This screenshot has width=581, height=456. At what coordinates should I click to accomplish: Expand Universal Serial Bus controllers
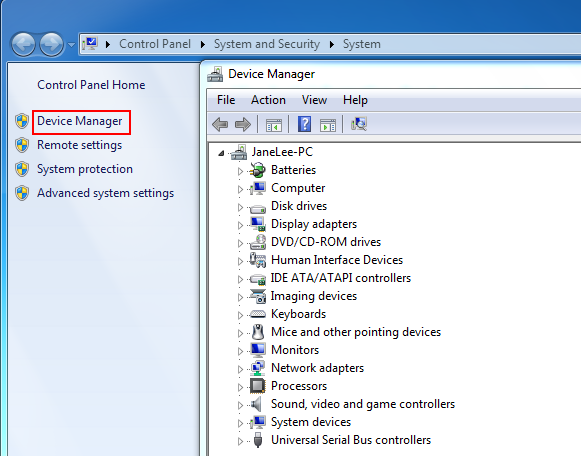pyautogui.click(x=240, y=441)
